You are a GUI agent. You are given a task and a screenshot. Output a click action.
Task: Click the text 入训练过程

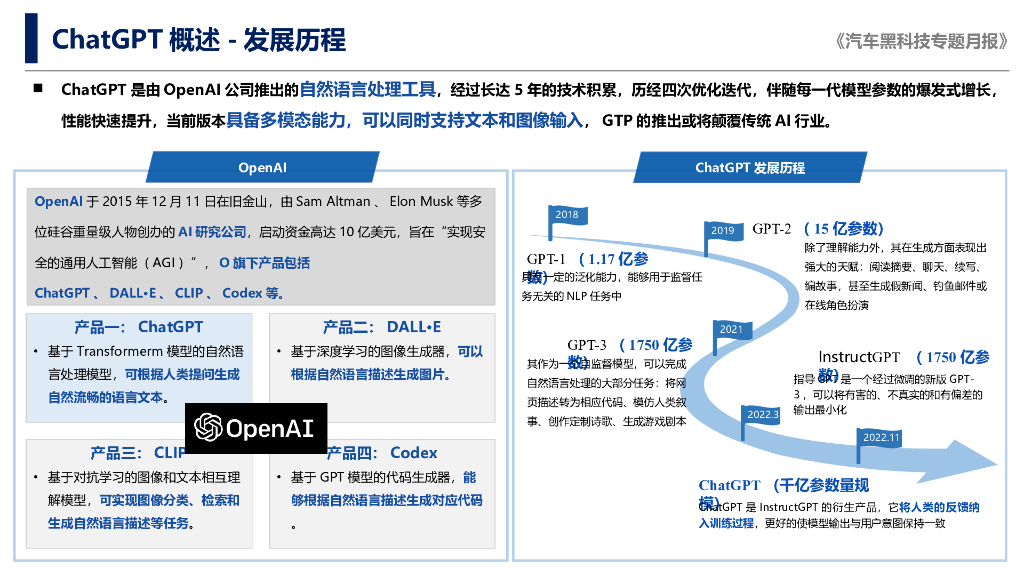point(726,523)
